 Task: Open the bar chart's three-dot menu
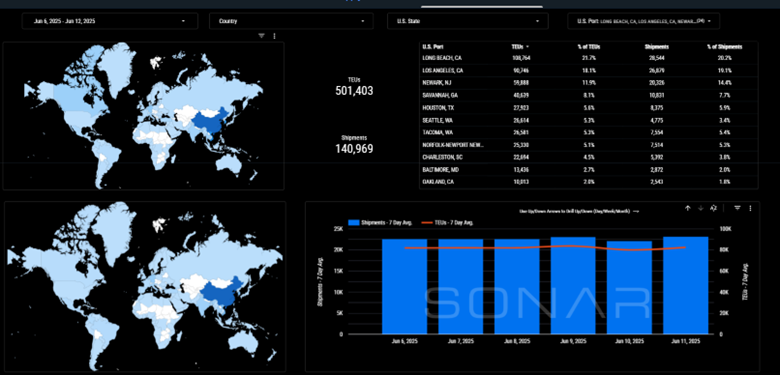[750, 208]
